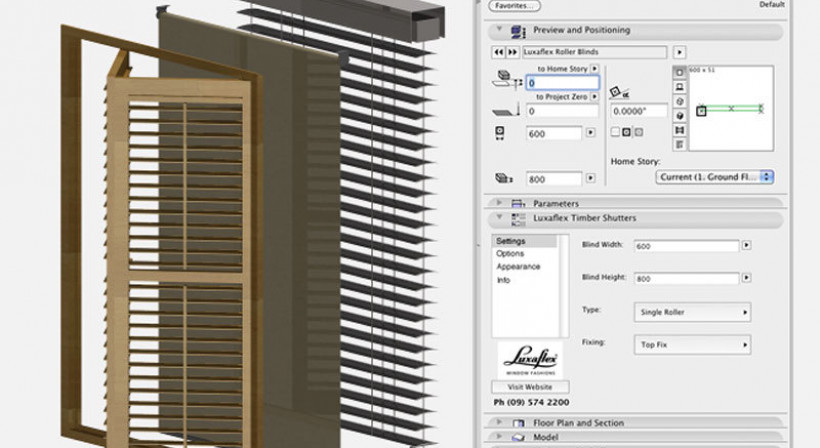The height and width of the screenshot is (448, 820).
Task: Click the Parameters panel icon
Action: pyautogui.click(x=518, y=203)
